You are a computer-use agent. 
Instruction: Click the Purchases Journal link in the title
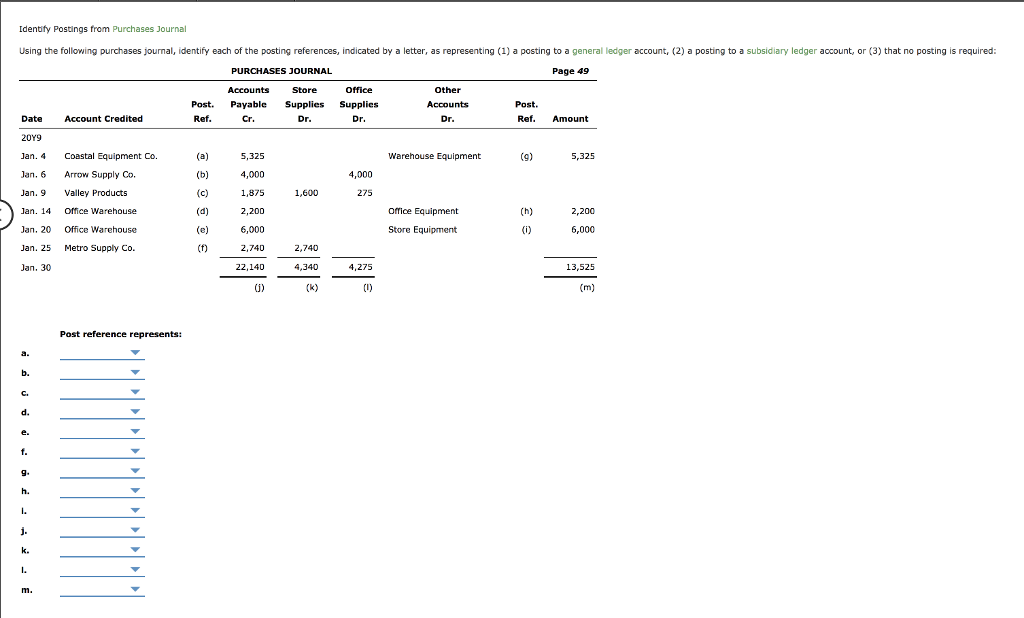[x=150, y=29]
